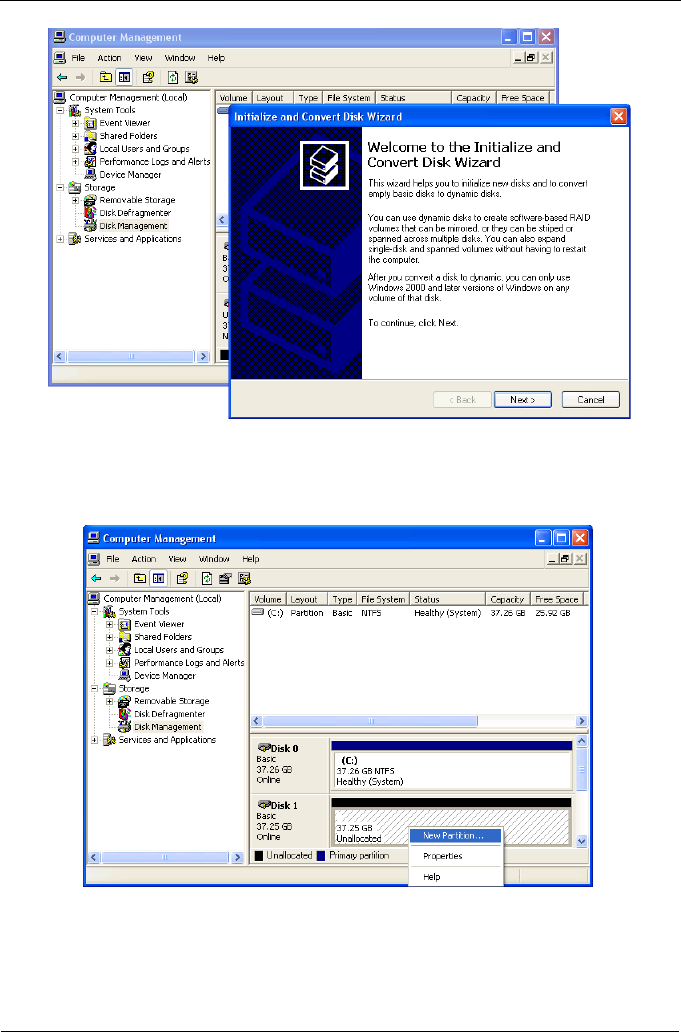Click the Status column header in lower window
681x1032 pixels.
pos(447,600)
